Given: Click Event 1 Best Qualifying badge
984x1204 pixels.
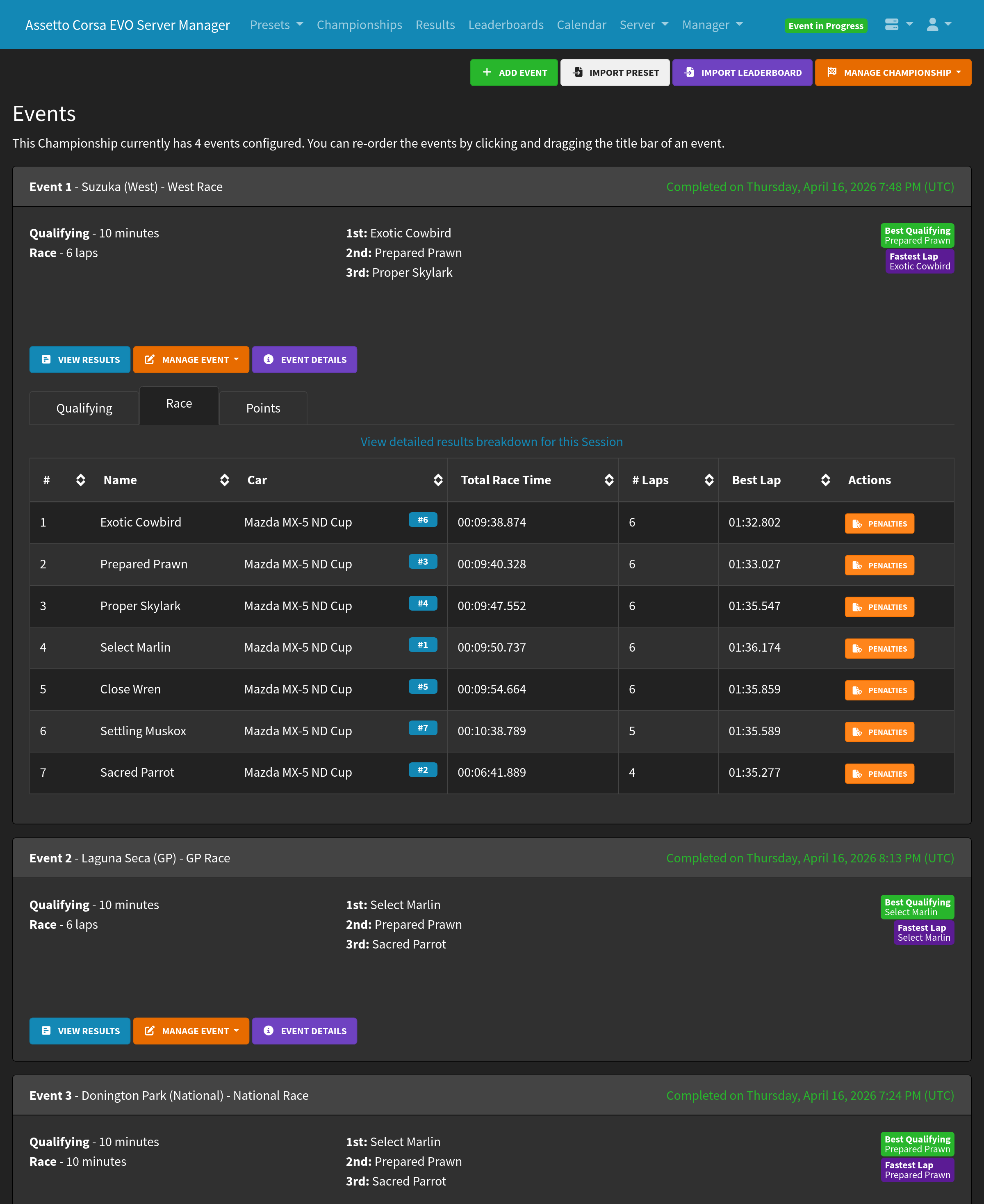Looking at the screenshot, I should coord(917,235).
